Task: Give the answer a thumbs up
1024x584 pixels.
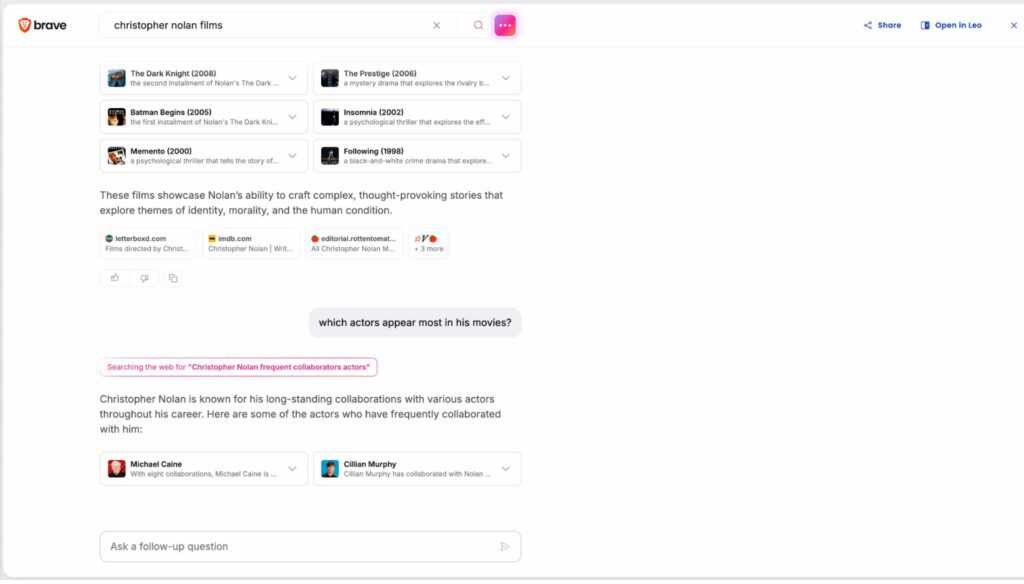Action: (115, 278)
